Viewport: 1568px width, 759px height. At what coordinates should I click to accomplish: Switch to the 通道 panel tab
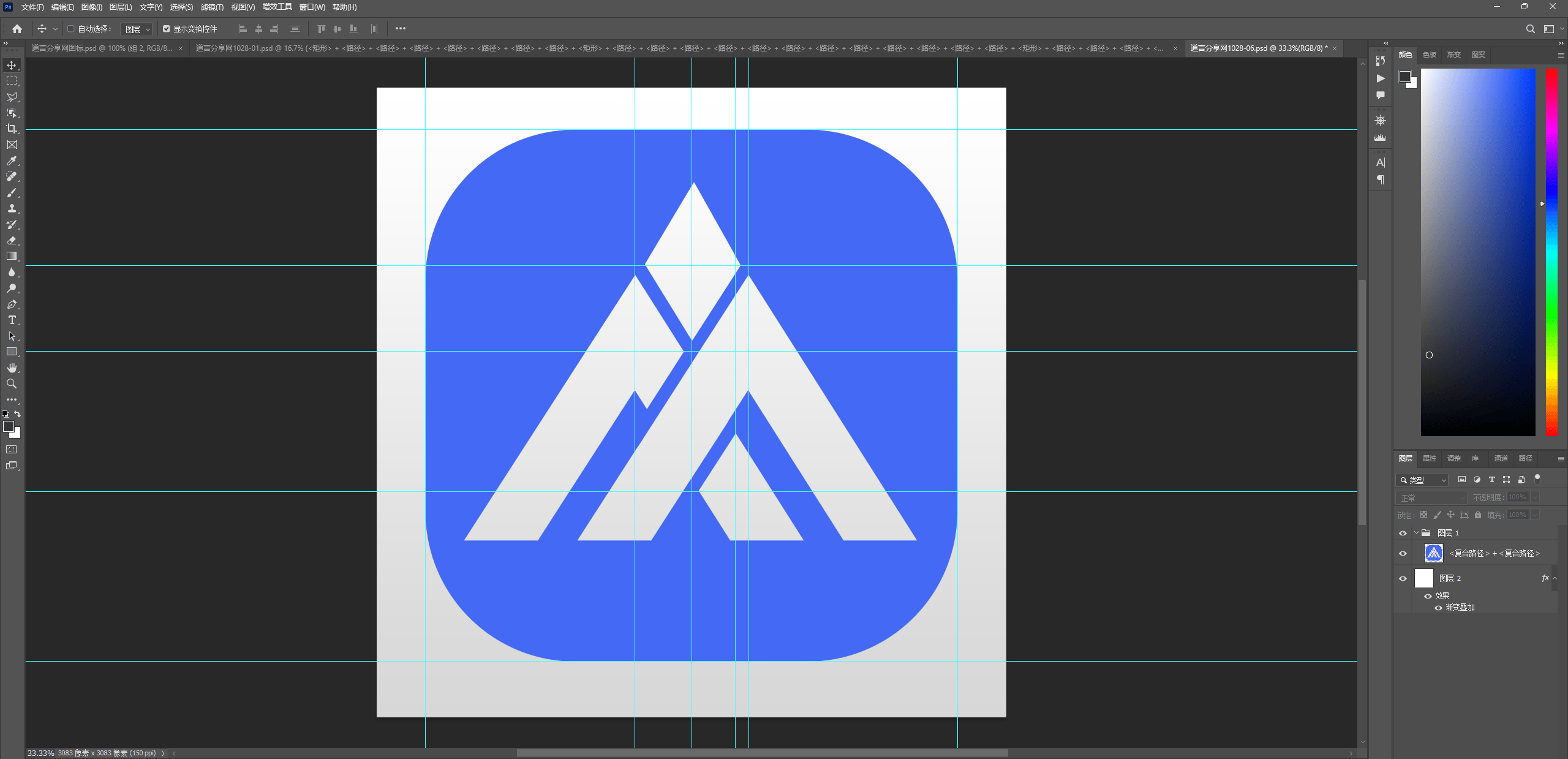point(1501,458)
